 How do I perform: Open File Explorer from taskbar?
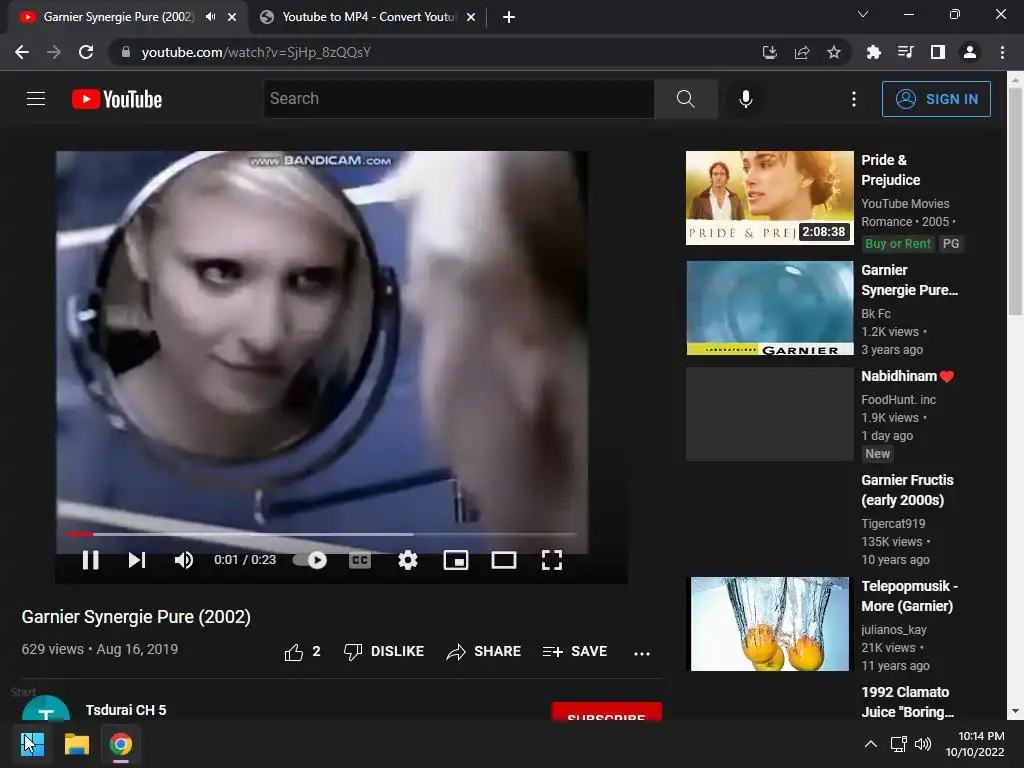pos(76,744)
